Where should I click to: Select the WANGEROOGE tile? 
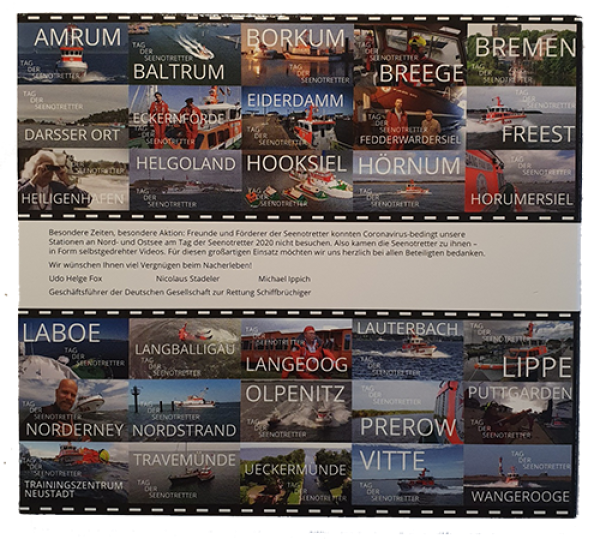tap(518, 475)
